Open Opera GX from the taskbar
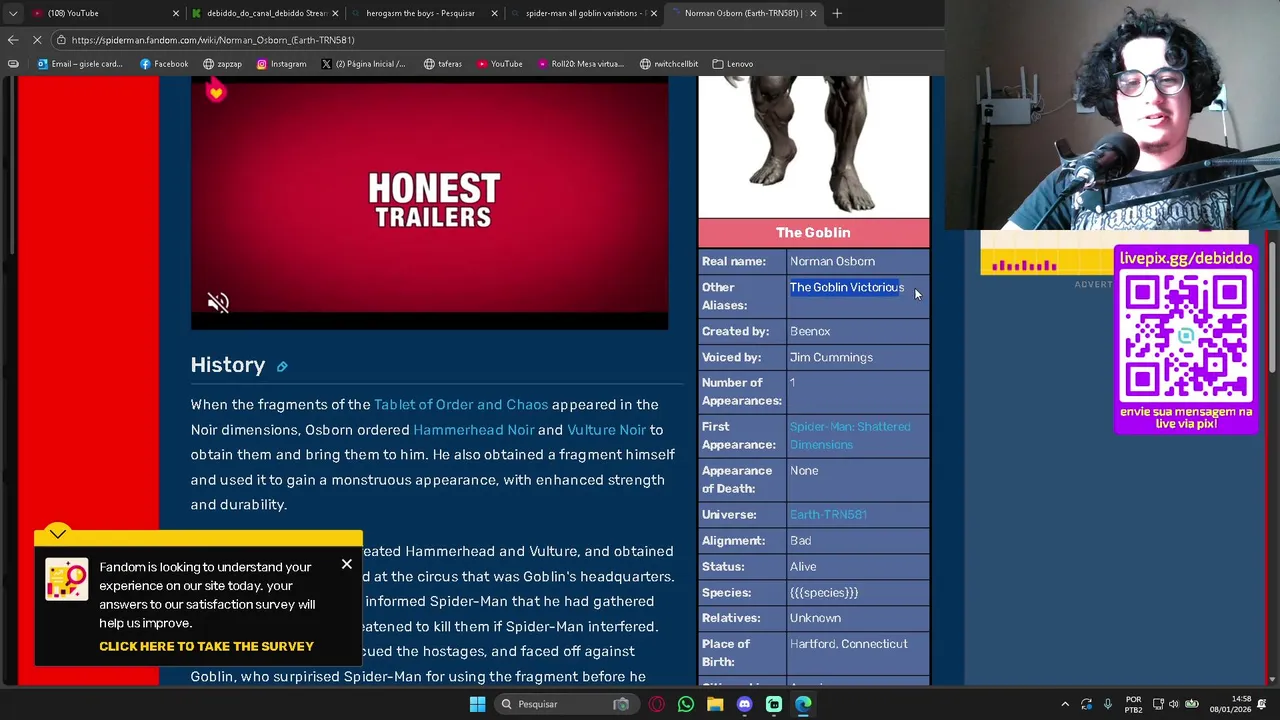1280x720 pixels. [x=656, y=704]
